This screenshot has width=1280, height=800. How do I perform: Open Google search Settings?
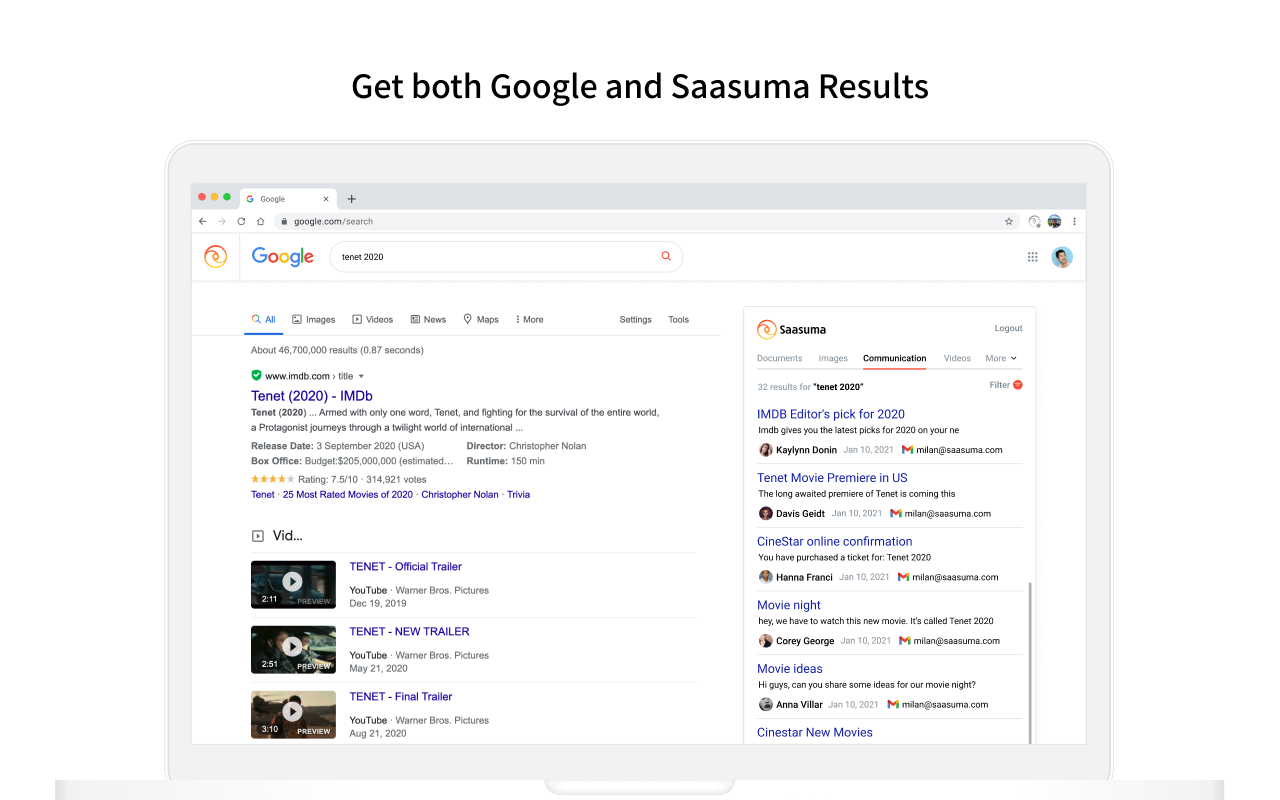635,320
